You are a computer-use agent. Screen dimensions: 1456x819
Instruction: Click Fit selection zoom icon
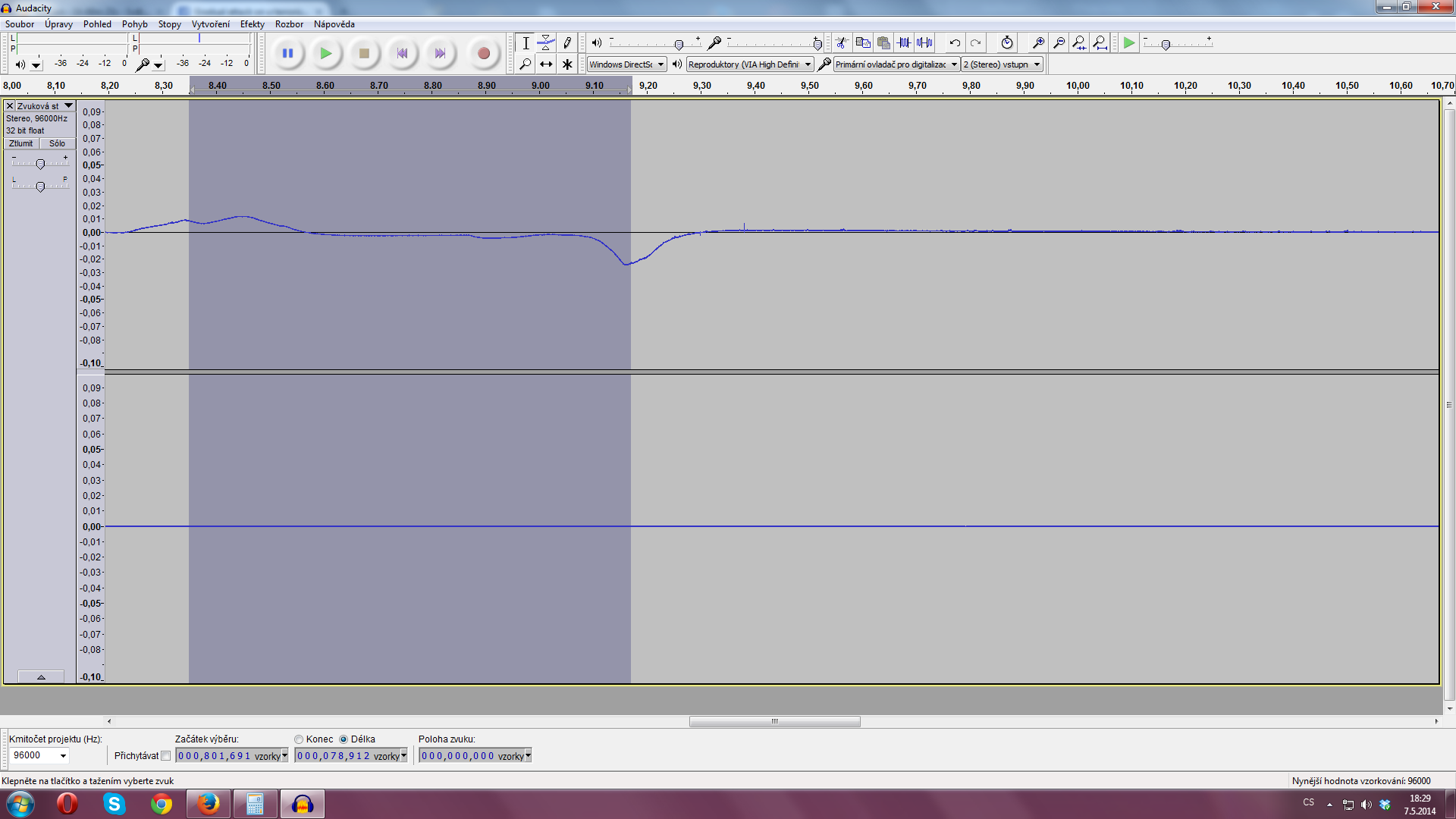tap(1079, 43)
